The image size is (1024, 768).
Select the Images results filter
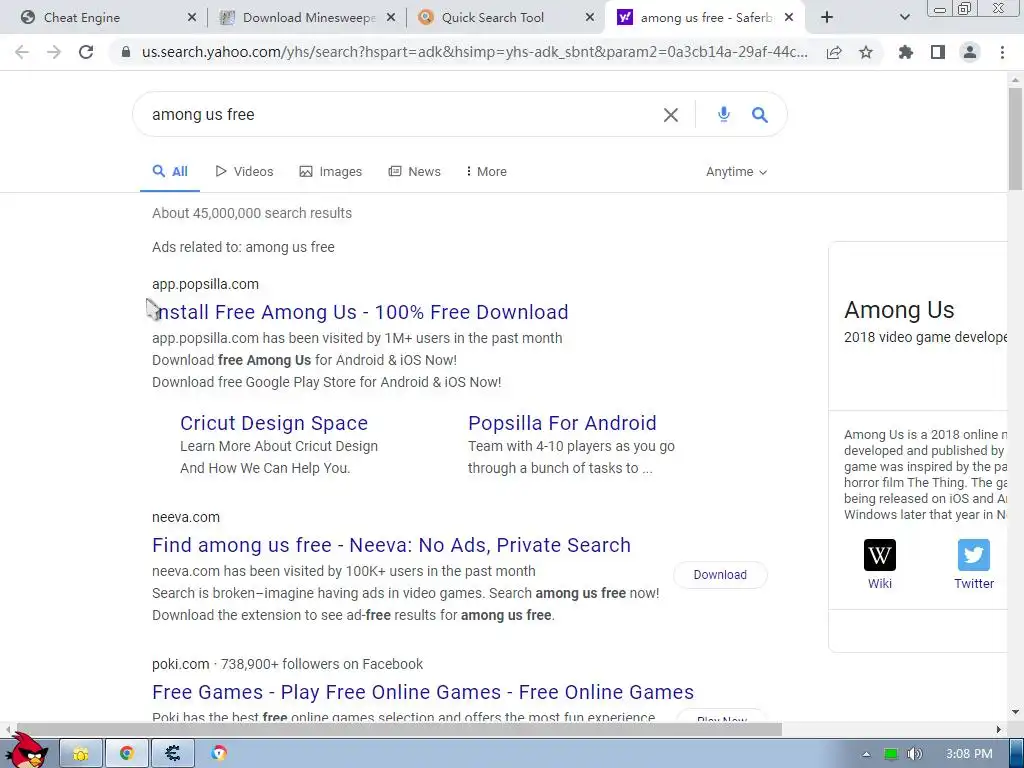[x=330, y=172]
